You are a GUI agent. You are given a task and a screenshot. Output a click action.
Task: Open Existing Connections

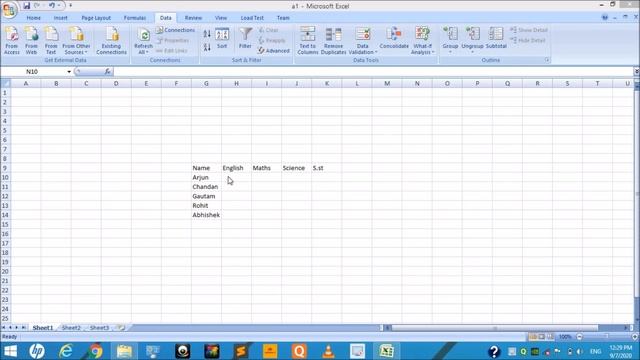click(111, 40)
